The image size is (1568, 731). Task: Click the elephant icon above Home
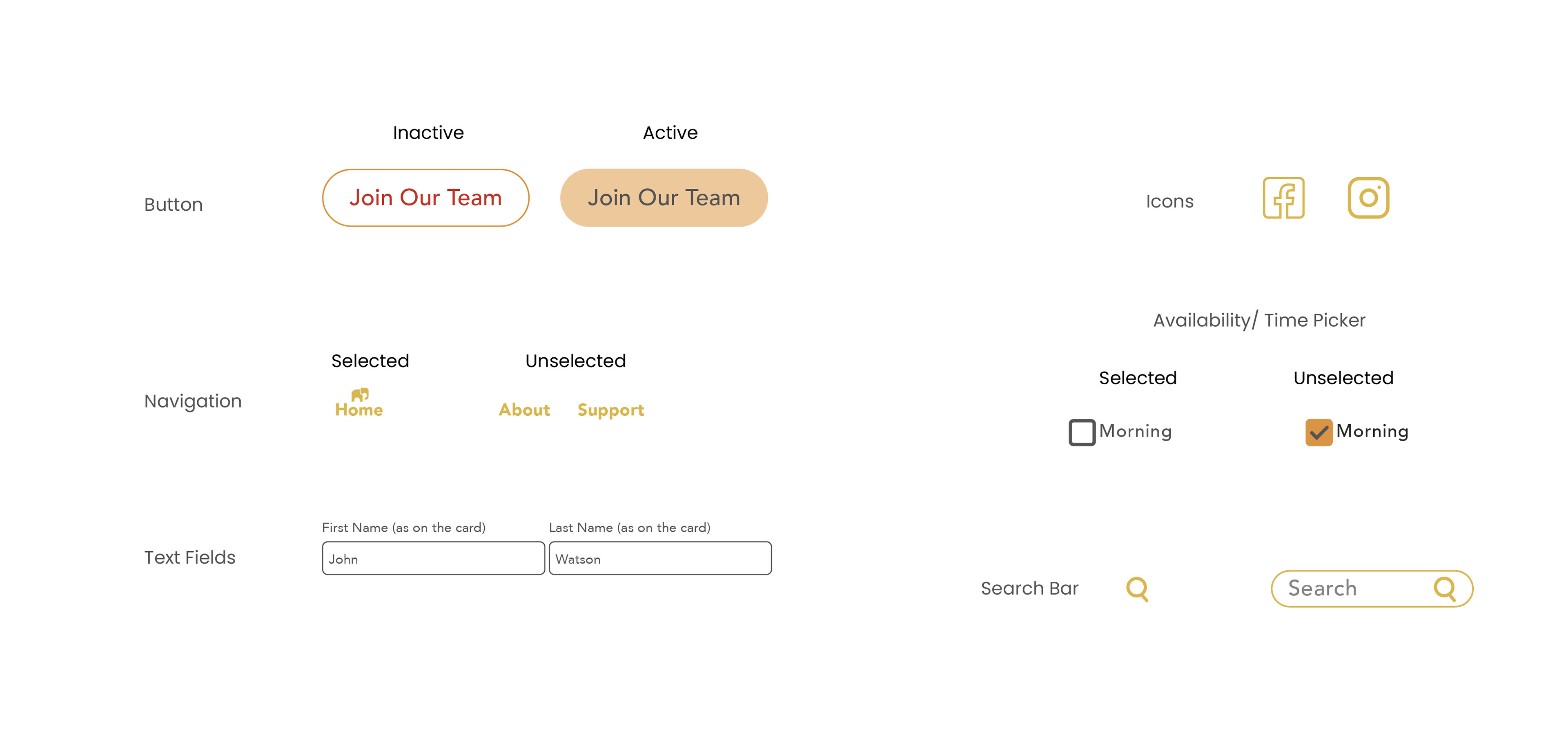[x=360, y=395]
